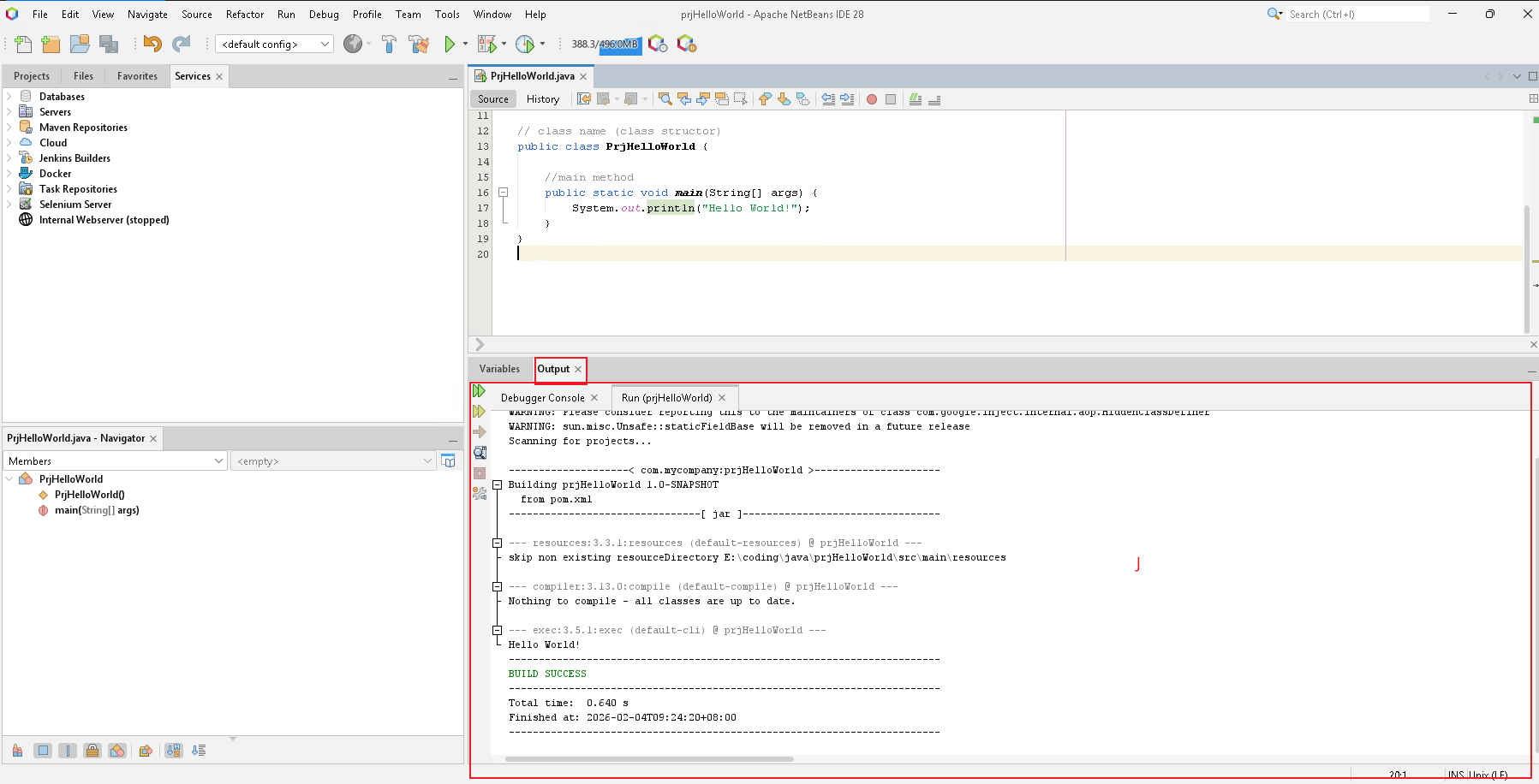The height and width of the screenshot is (784, 1539).
Task: Toggle Highlight Search in editor toolbar
Action: point(722,99)
